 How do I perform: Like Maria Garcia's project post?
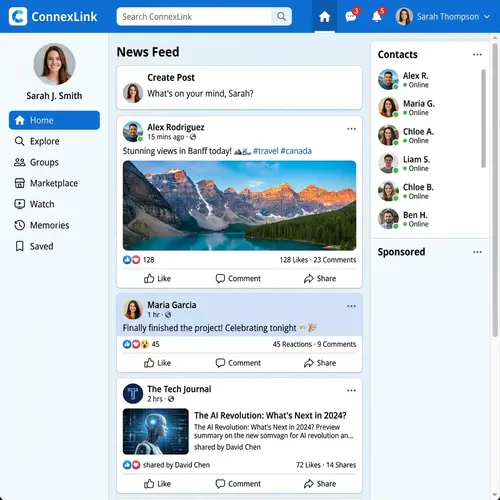[157, 363]
